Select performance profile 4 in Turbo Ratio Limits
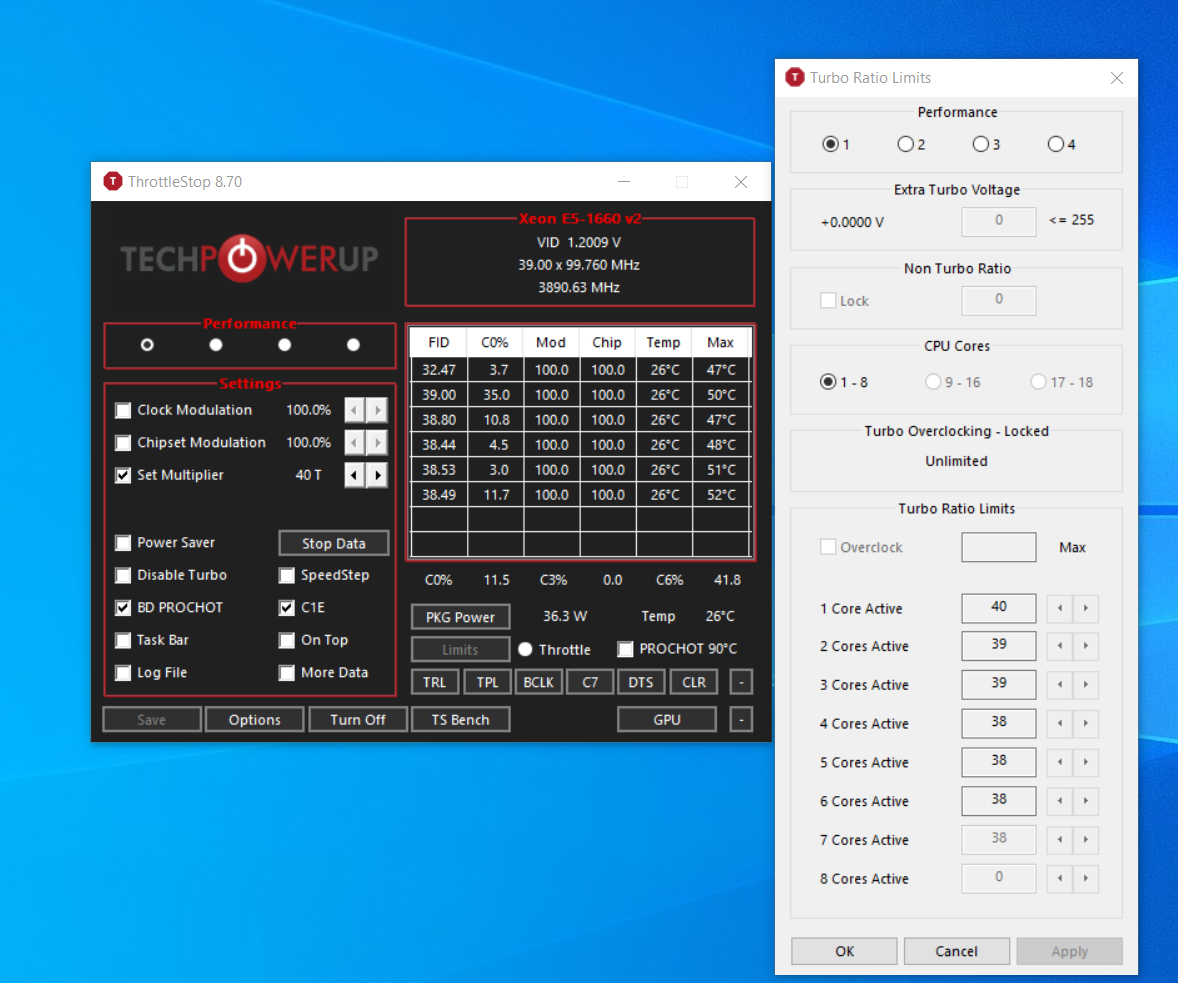Image resolution: width=1178 pixels, height=983 pixels. [x=1056, y=144]
